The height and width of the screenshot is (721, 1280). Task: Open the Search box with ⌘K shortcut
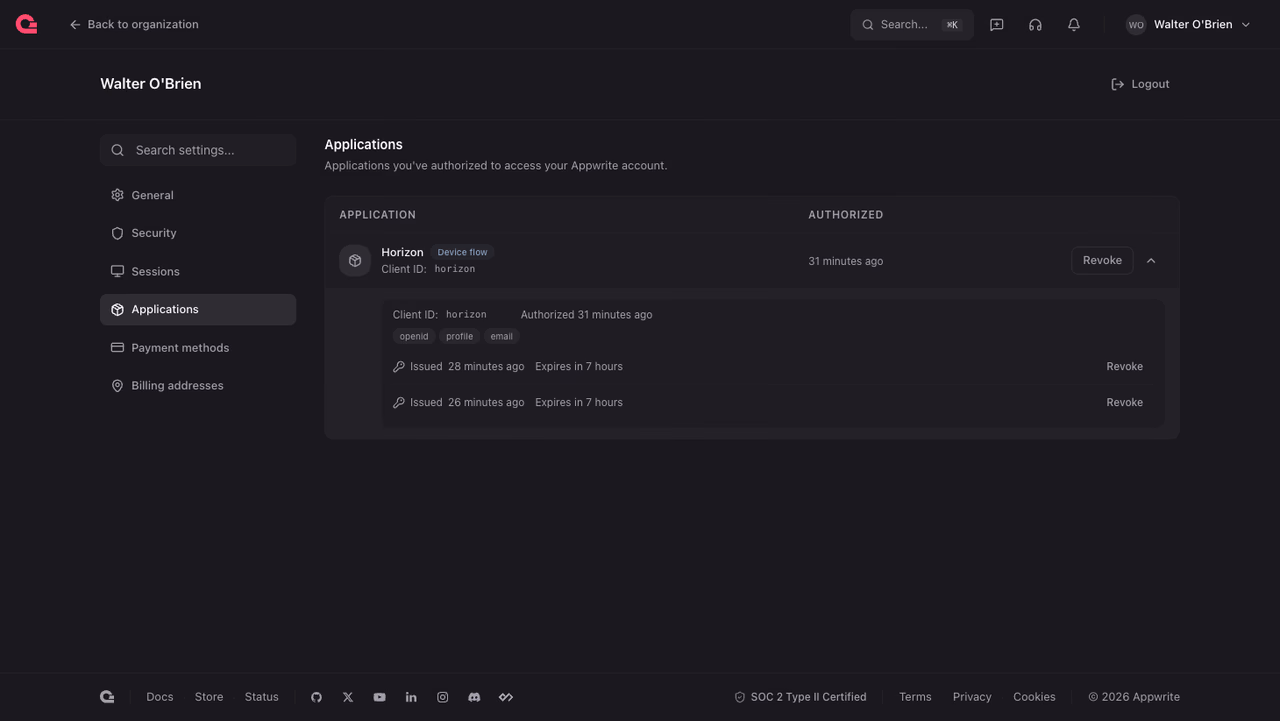(x=912, y=25)
